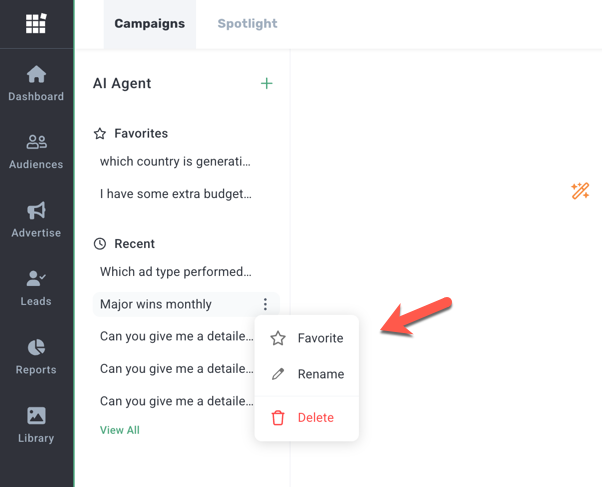Choose Rename in the context menu
Image resolution: width=602 pixels, height=487 pixels.
tap(307, 374)
